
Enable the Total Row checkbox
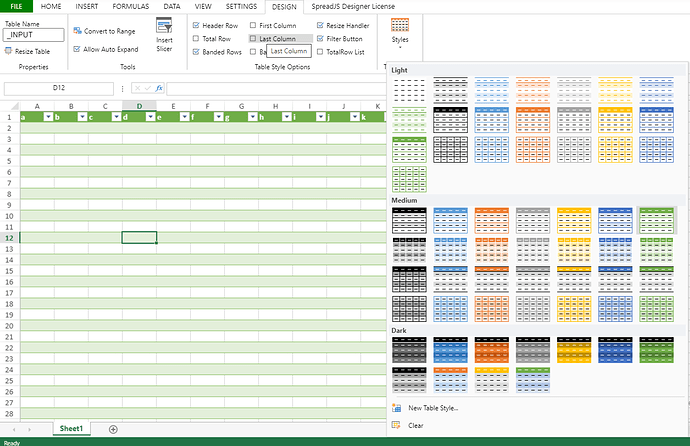point(196,38)
